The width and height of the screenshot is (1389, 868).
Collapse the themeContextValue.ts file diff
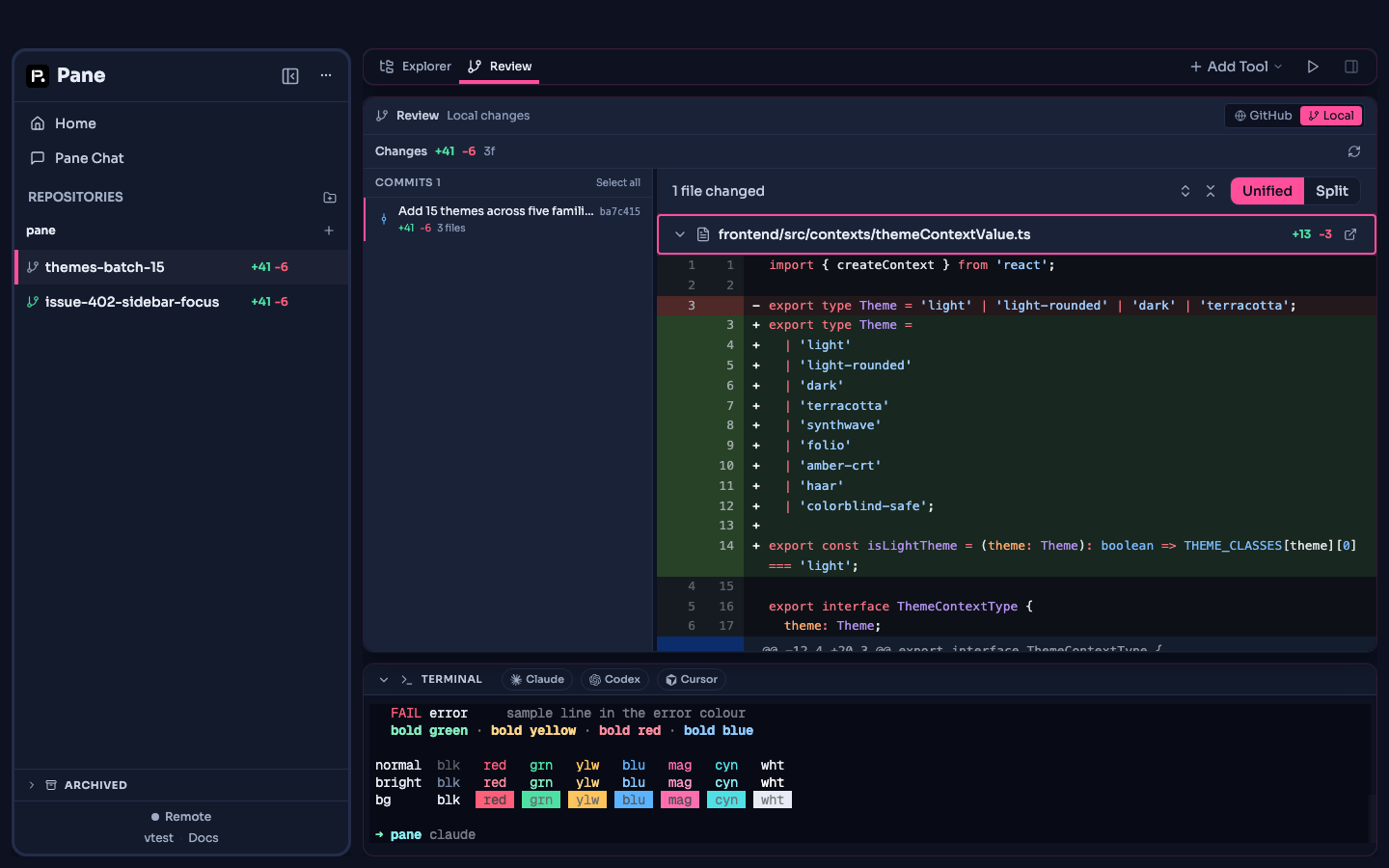coord(680,234)
